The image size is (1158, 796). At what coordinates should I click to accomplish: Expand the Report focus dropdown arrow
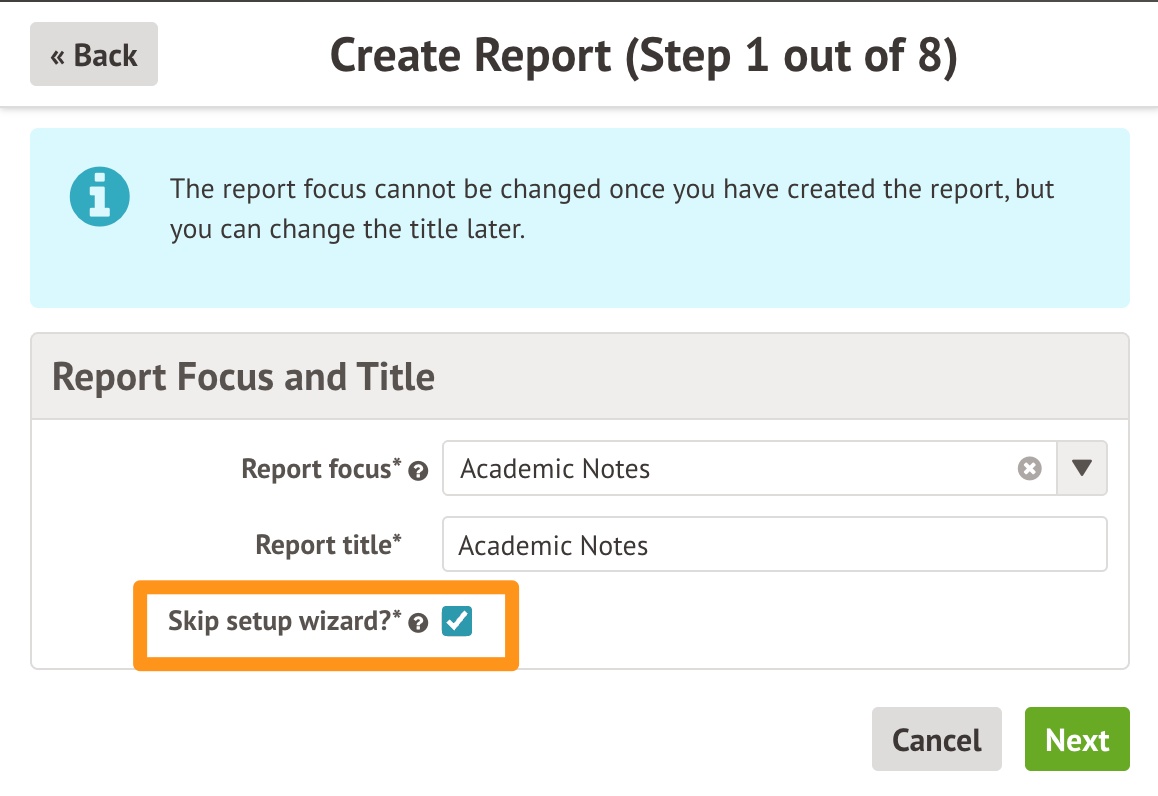[1082, 469]
